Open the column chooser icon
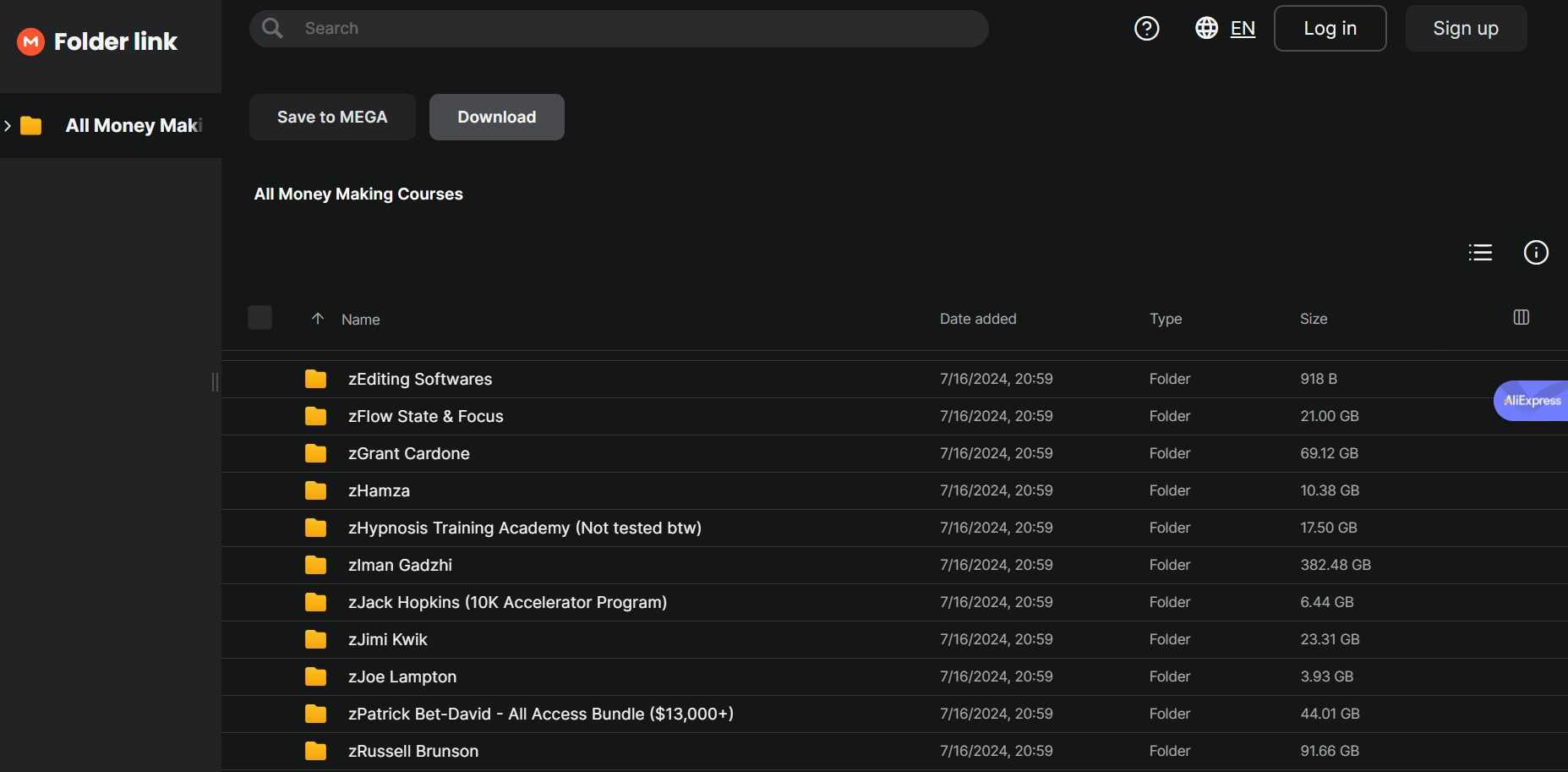Screen dimensions: 1568x772 (1521, 317)
